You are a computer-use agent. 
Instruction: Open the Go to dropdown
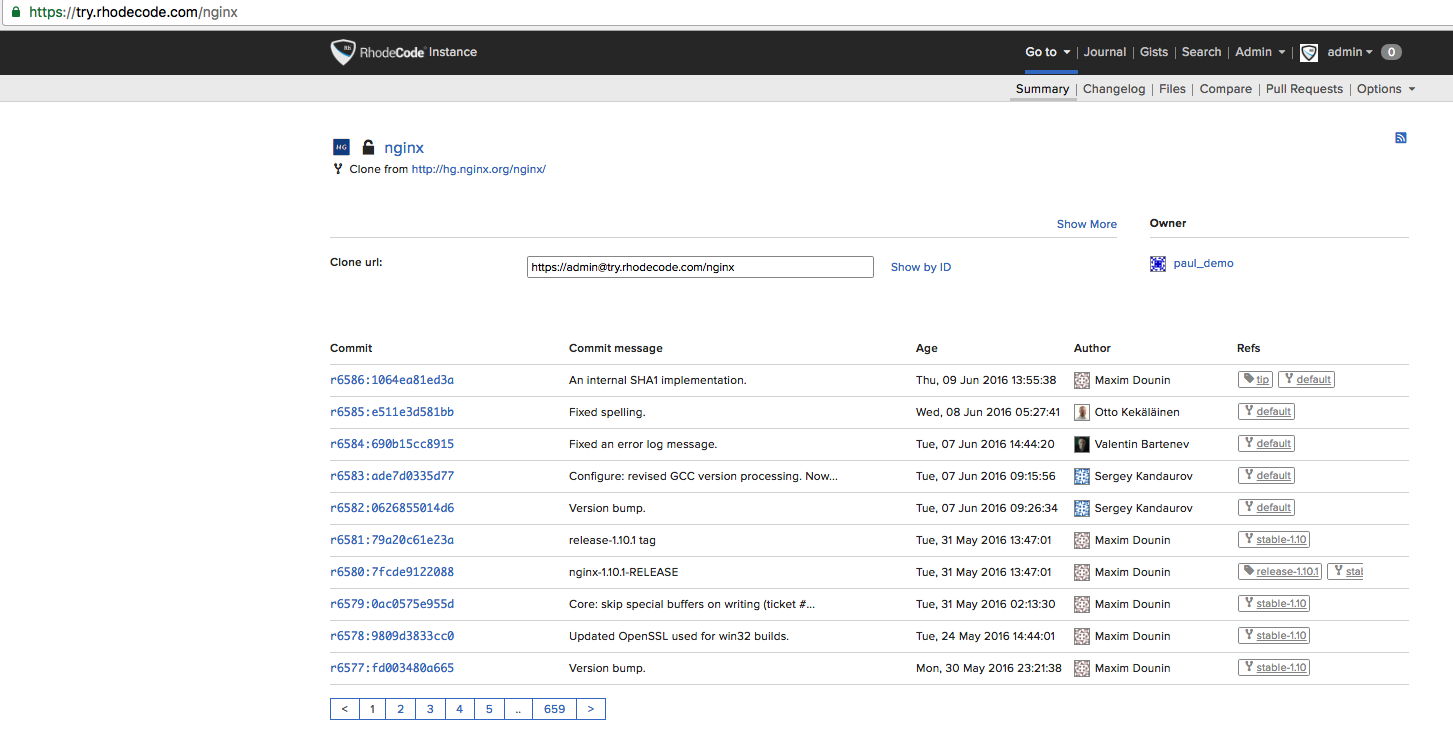click(x=1048, y=52)
